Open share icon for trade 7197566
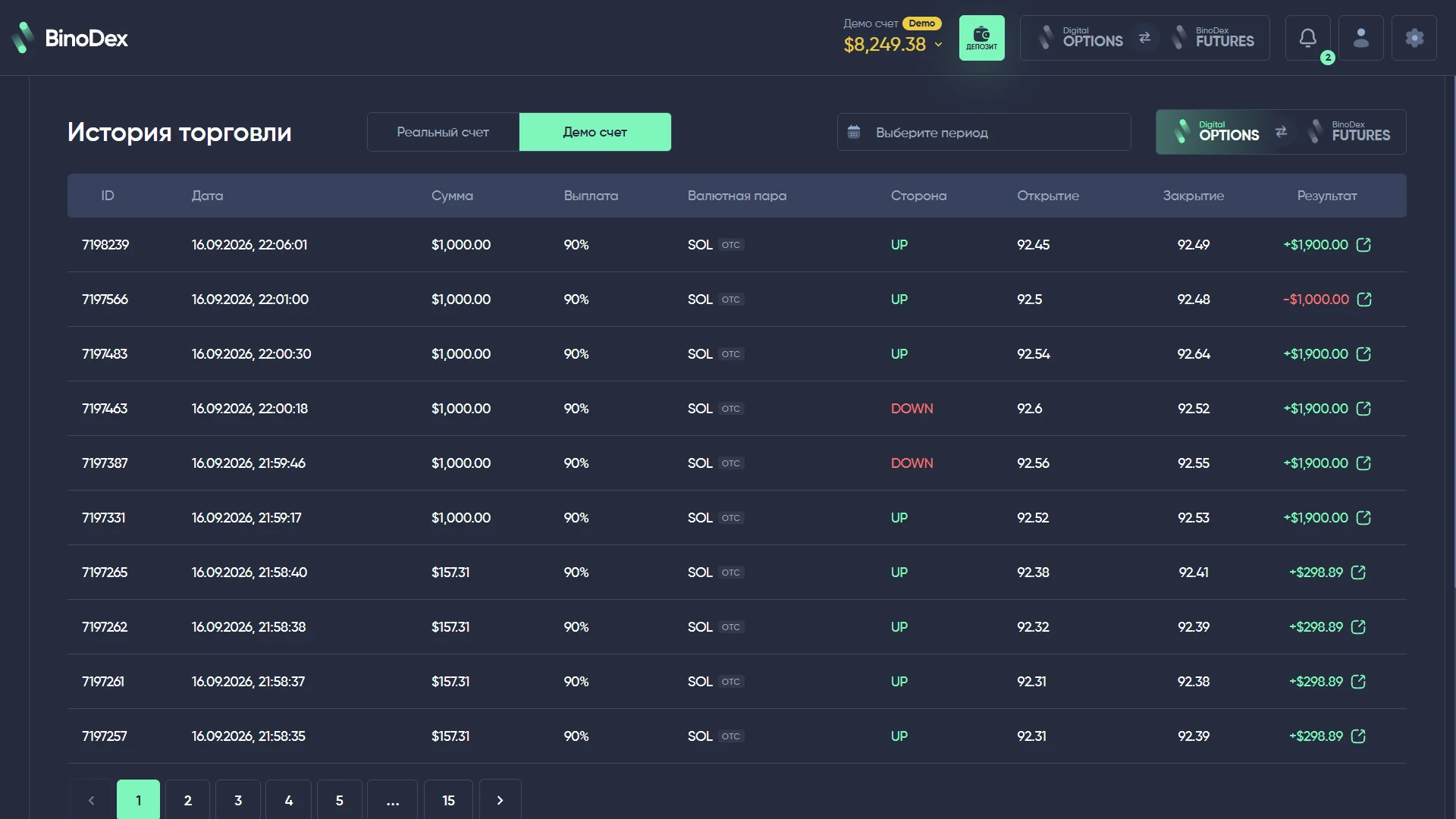1456x819 pixels. tap(1364, 300)
